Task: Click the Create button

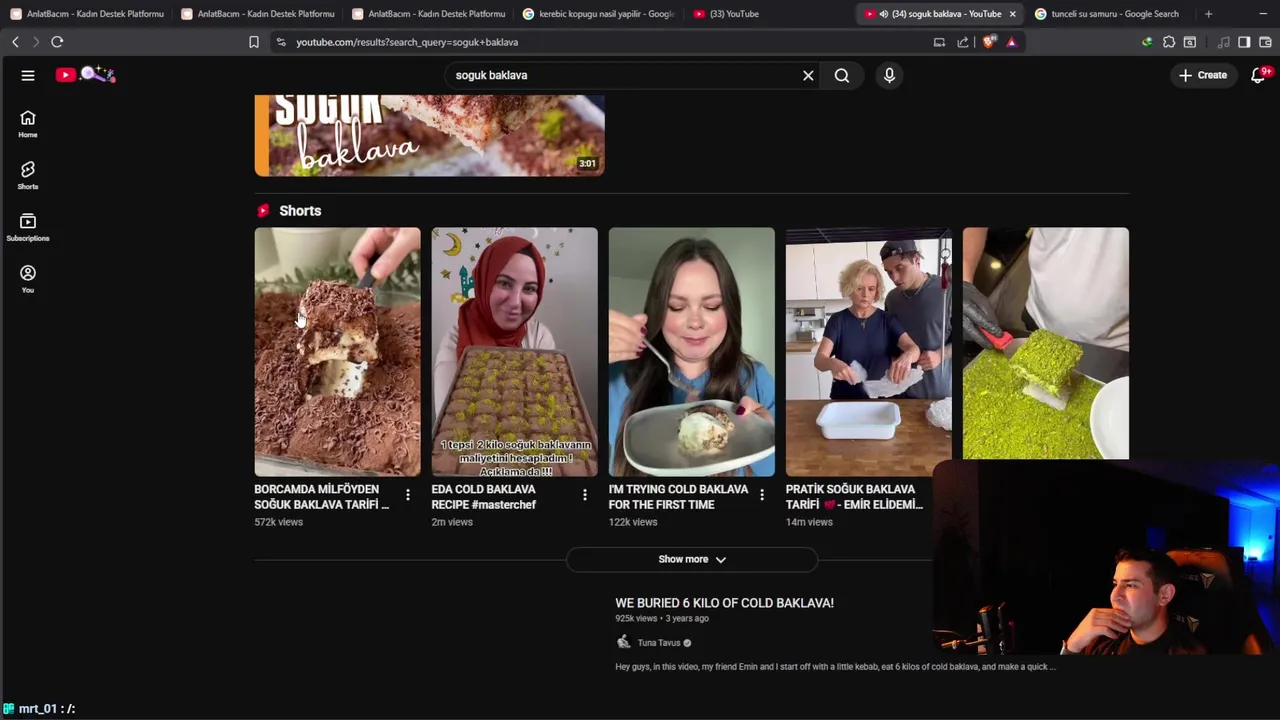Action: click(1203, 75)
